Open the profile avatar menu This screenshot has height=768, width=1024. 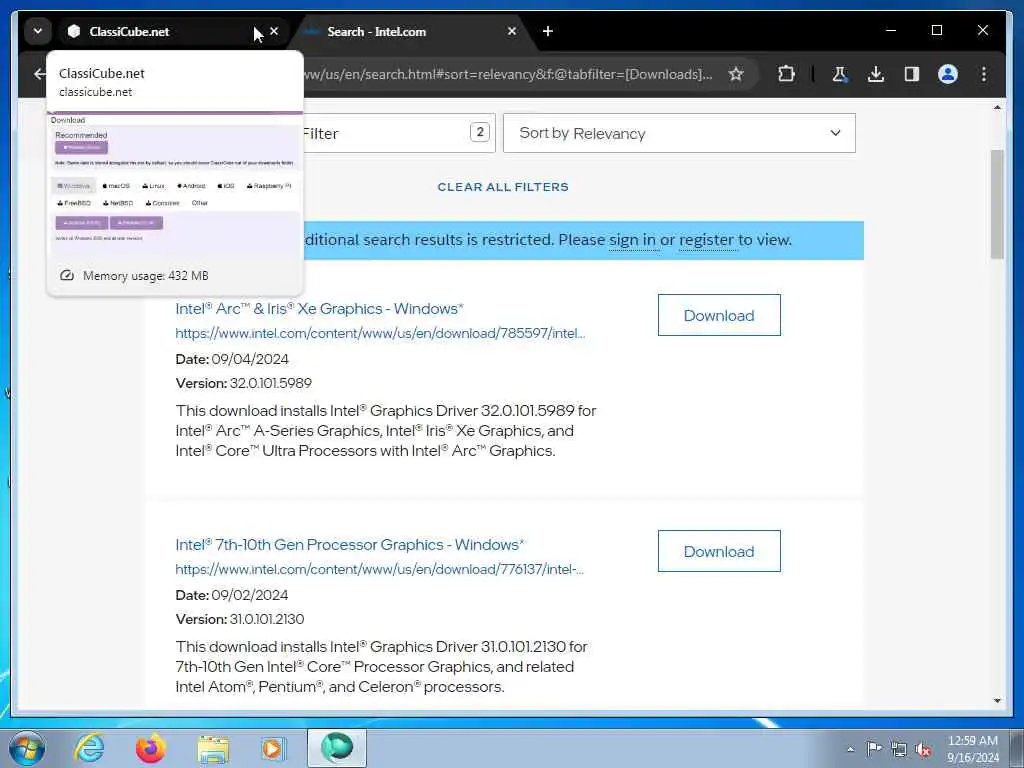tap(948, 74)
